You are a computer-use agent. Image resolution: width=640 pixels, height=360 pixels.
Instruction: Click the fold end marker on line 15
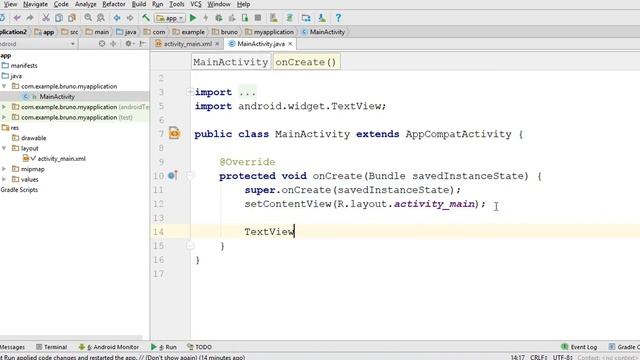(x=190, y=245)
